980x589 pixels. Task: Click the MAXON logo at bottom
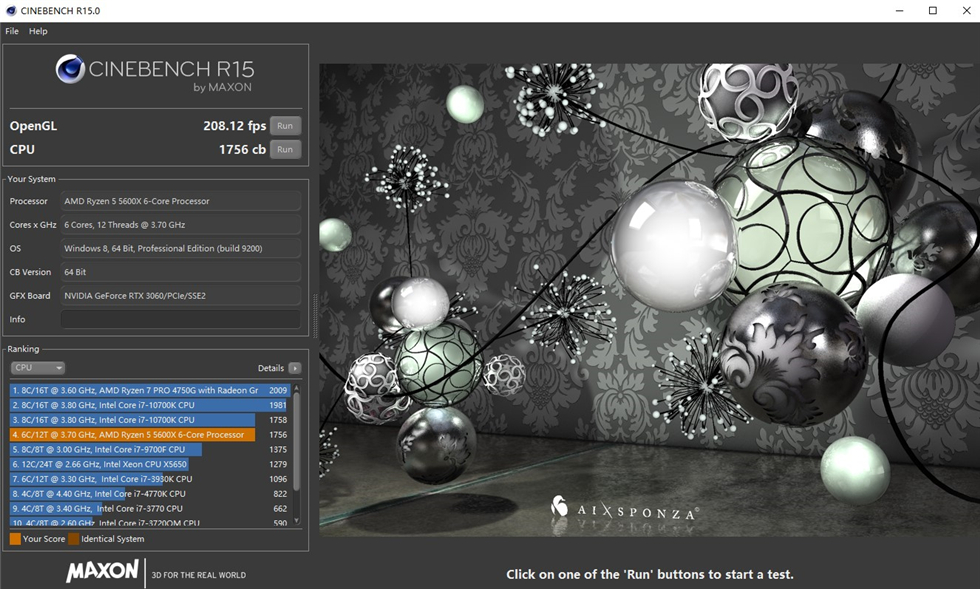click(102, 571)
